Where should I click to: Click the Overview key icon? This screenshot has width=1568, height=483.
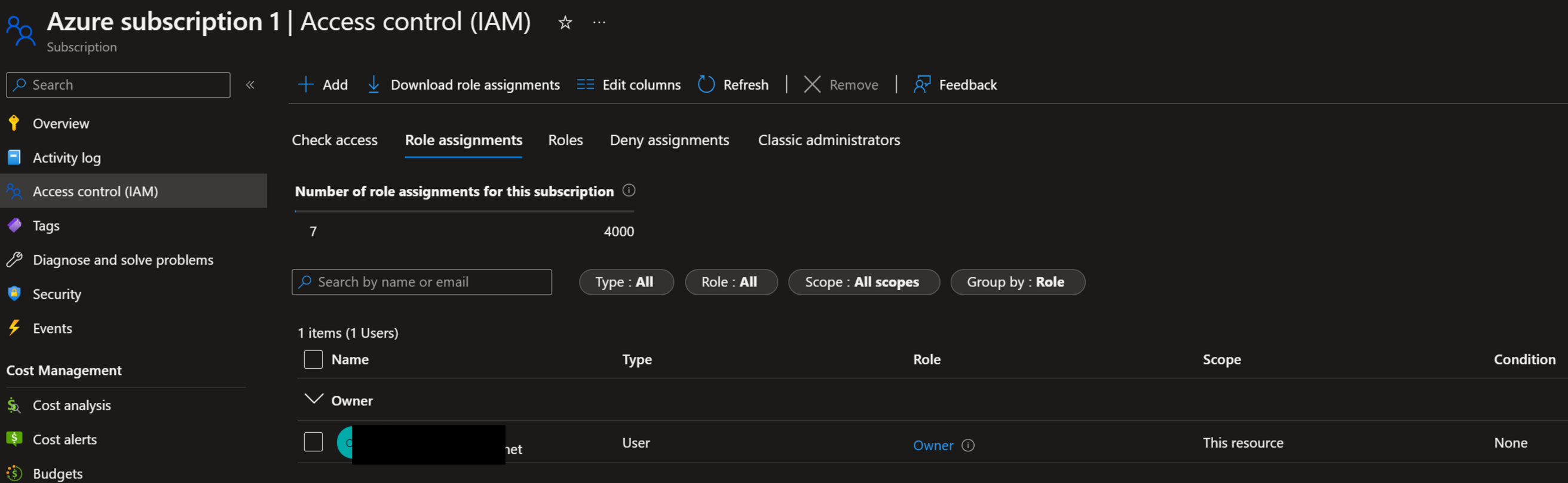point(14,123)
